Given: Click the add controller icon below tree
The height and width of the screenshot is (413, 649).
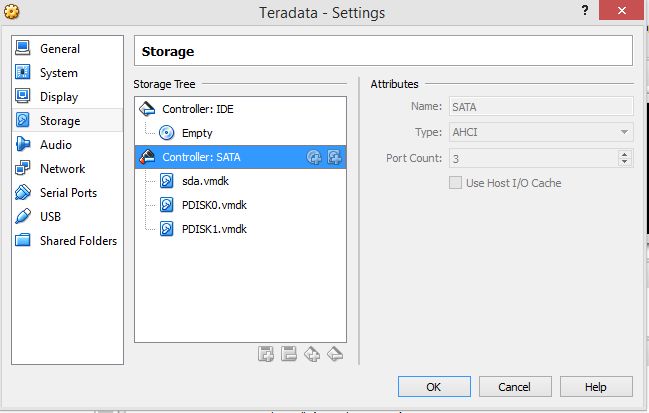Looking at the screenshot, I should (x=312, y=354).
